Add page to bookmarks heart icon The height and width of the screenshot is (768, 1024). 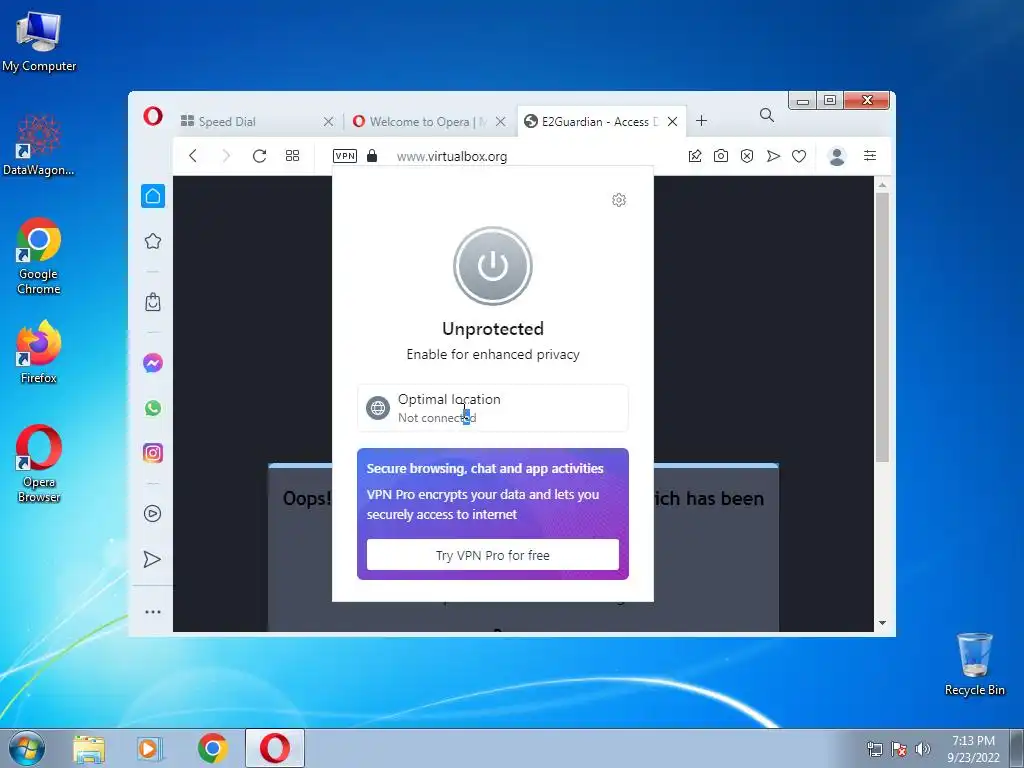(x=799, y=155)
